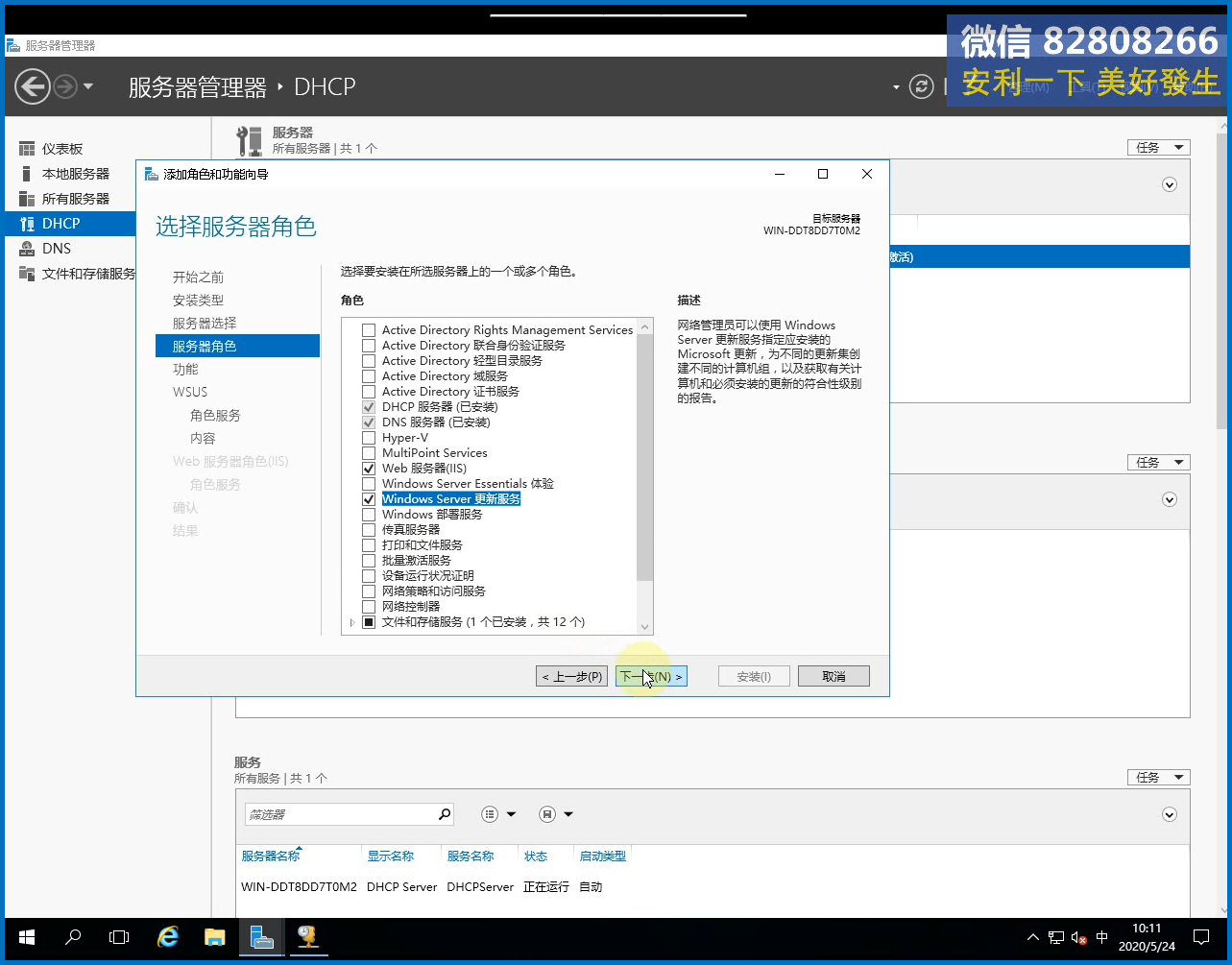Sort by 显示名称 column header
The height and width of the screenshot is (965, 1232).
point(390,856)
